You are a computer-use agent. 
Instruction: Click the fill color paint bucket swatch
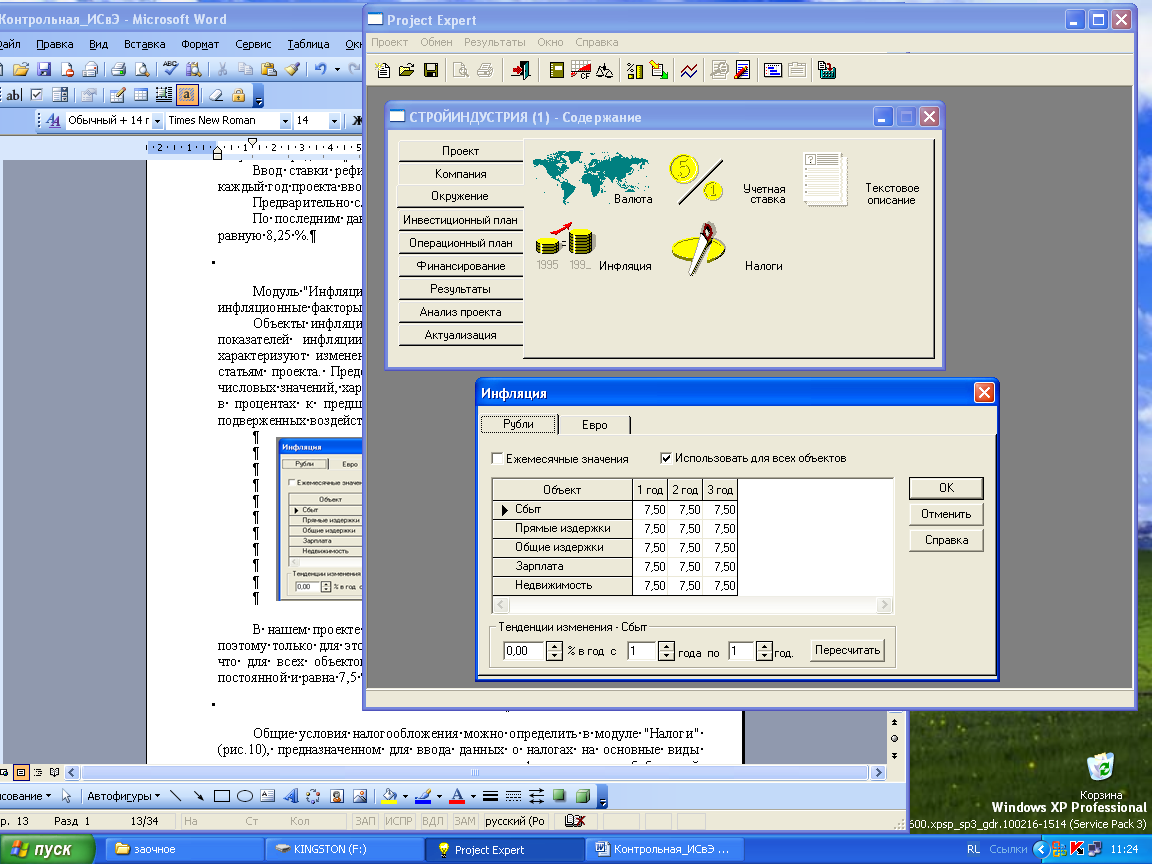(389, 796)
